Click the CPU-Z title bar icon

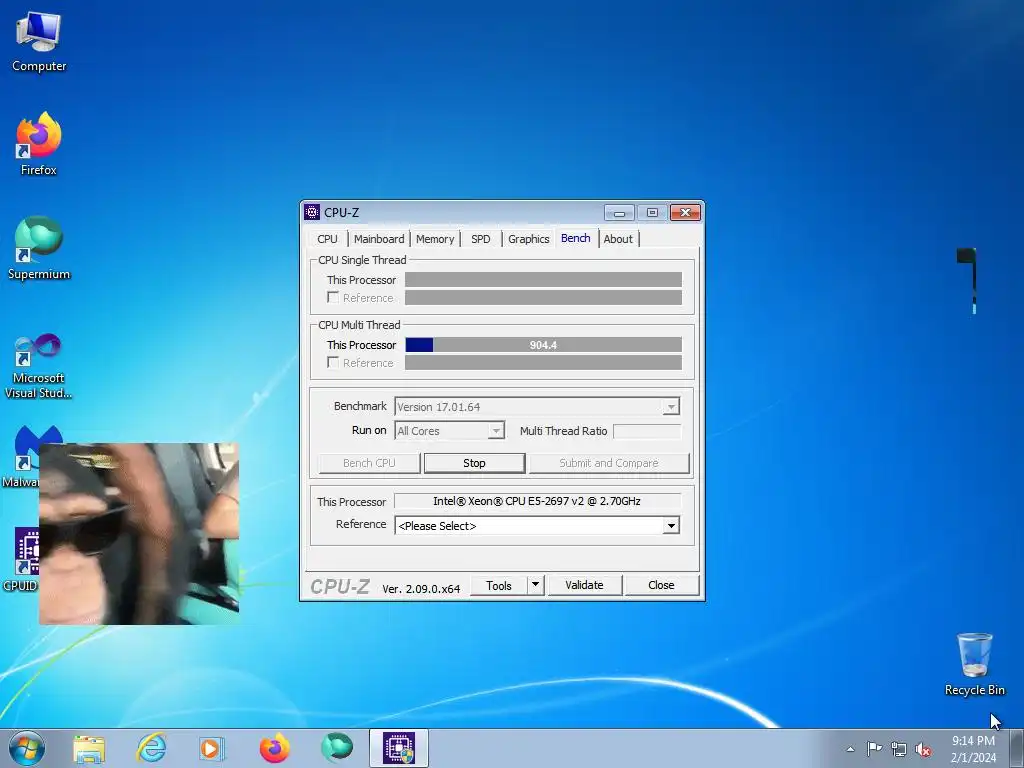click(x=312, y=212)
